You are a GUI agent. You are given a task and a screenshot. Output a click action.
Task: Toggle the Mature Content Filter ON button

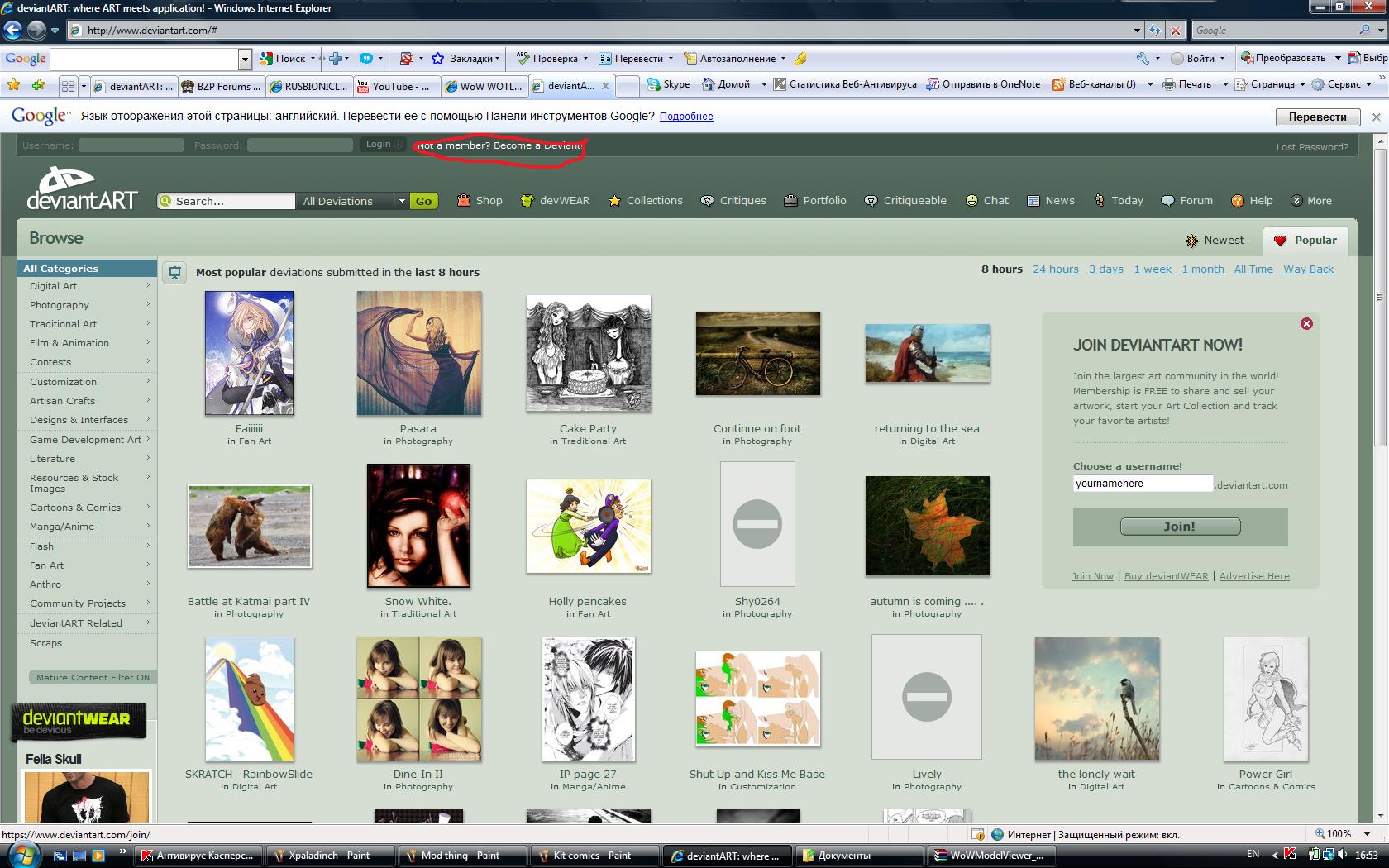93,677
